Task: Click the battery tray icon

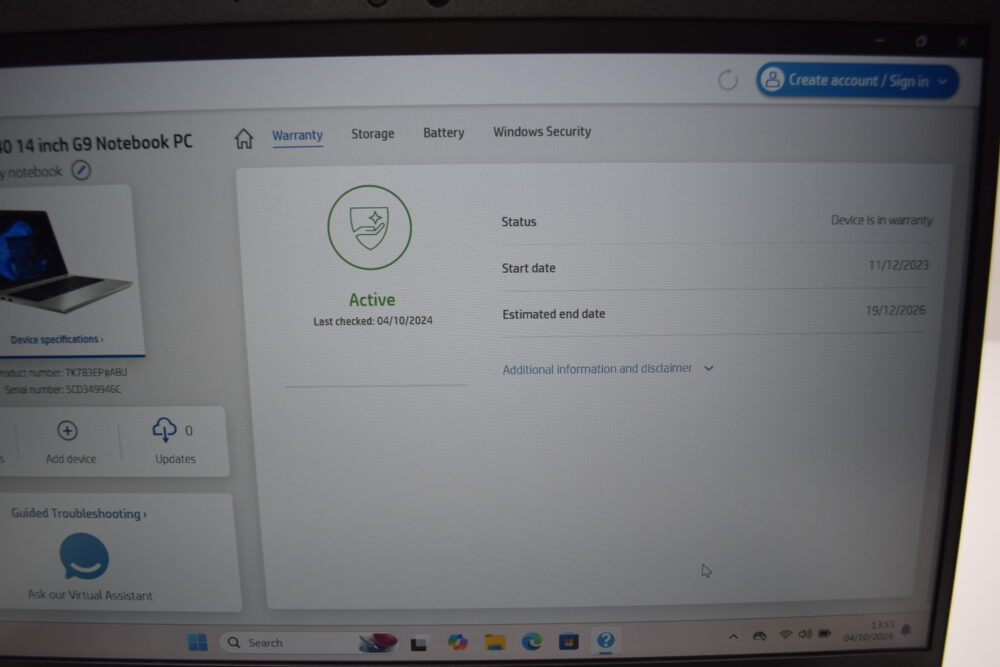Action: (x=825, y=633)
